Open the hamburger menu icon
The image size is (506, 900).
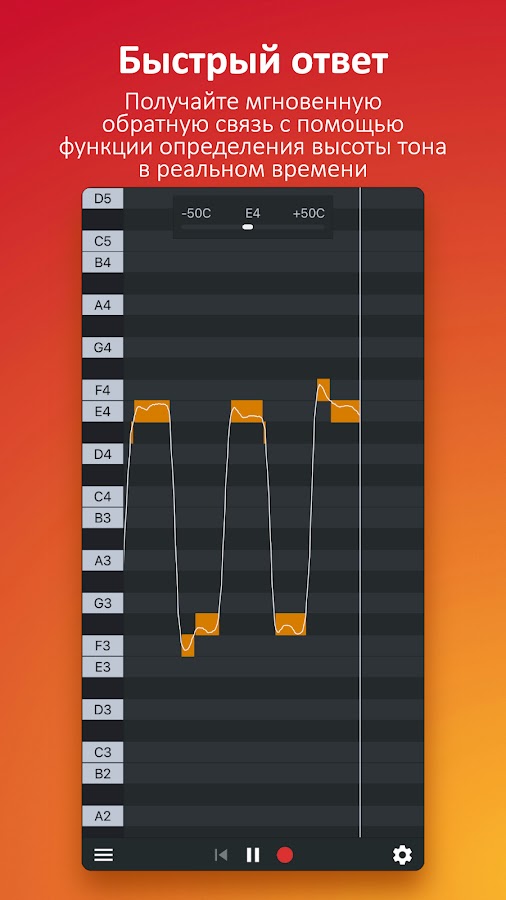103,855
